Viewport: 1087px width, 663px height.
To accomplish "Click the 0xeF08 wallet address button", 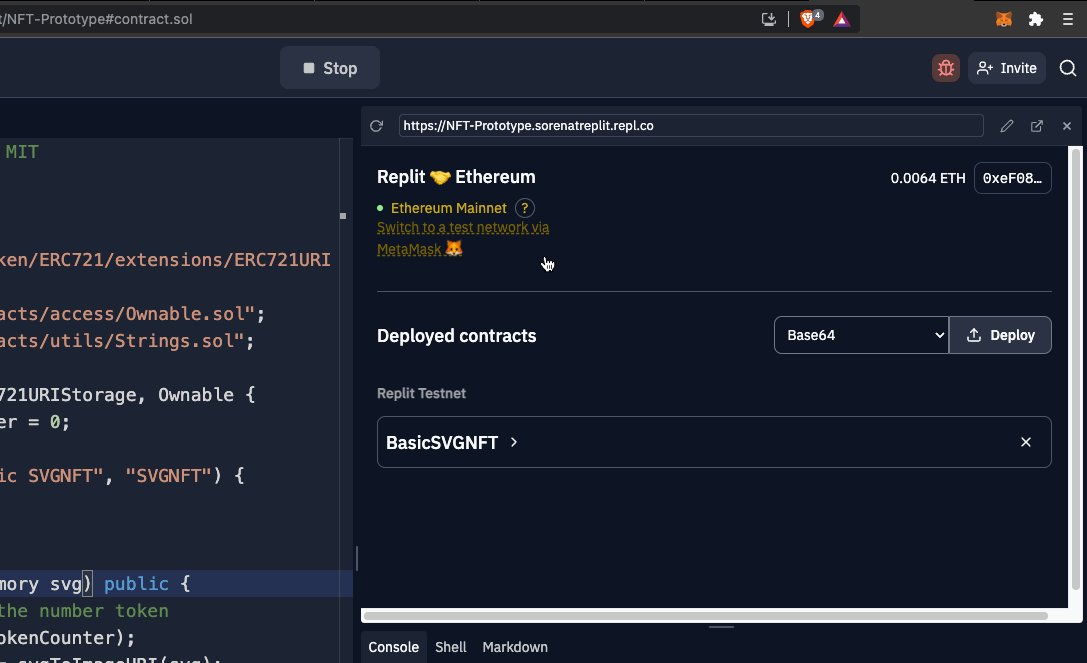I will pyautogui.click(x=1012, y=178).
